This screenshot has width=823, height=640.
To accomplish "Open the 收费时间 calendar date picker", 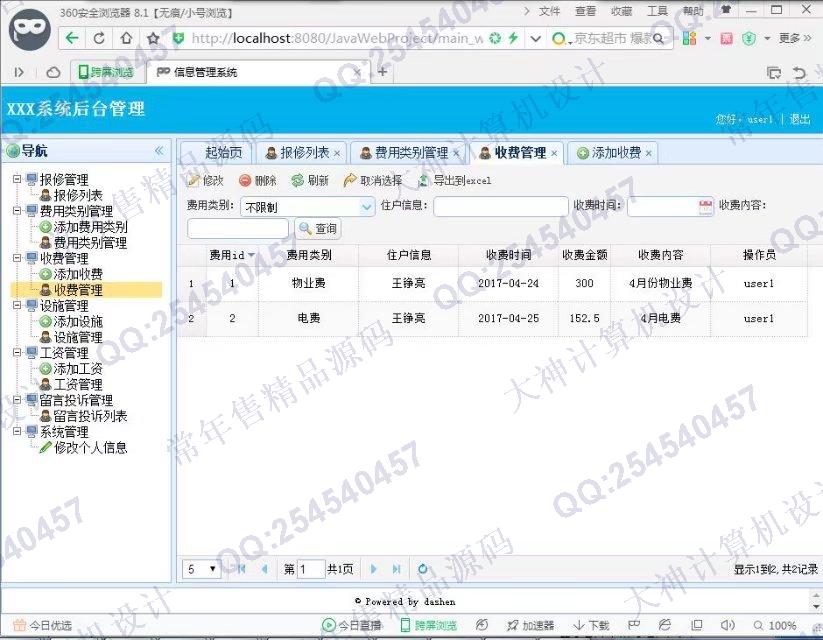I will pyautogui.click(x=705, y=207).
